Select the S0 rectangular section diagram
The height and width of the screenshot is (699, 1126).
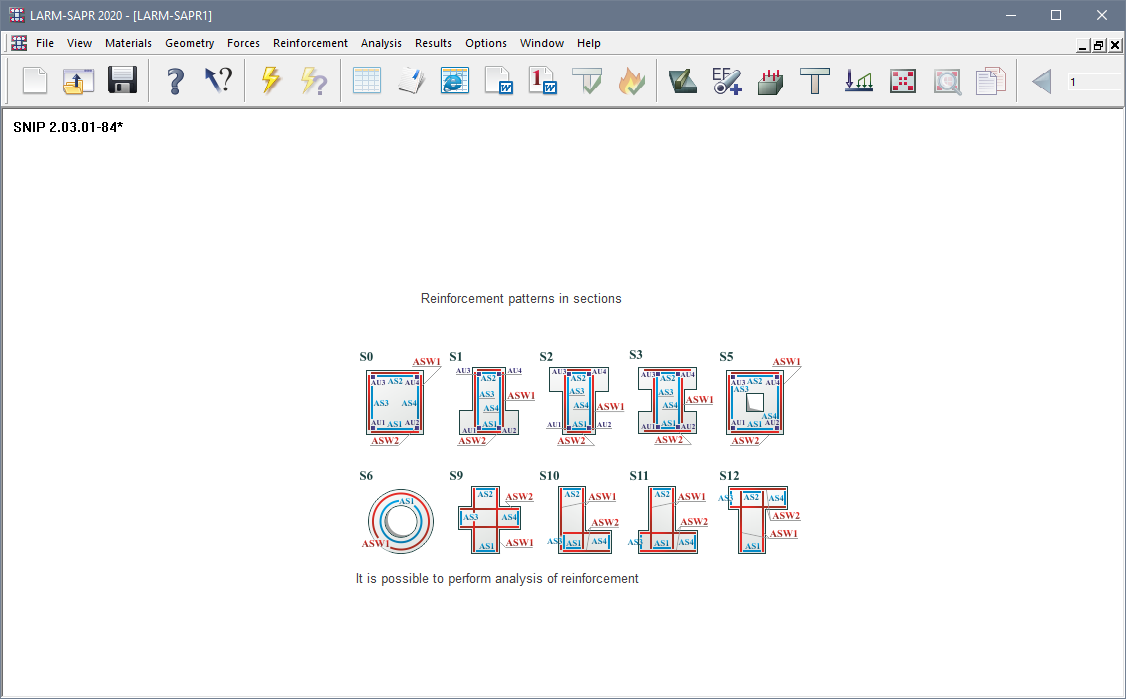pyautogui.click(x=395, y=402)
